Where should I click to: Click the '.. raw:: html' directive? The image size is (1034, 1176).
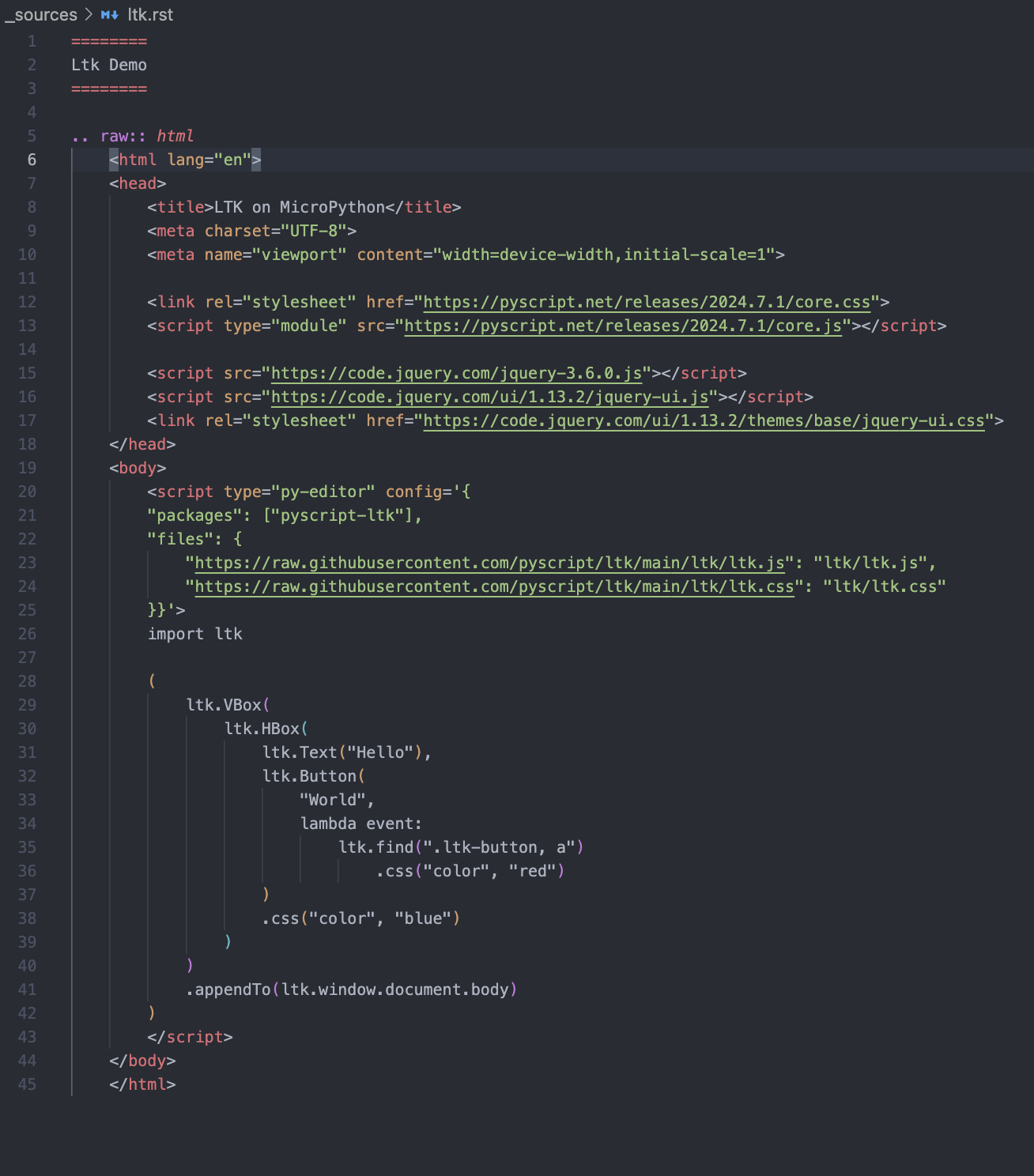pyautogui.click(x=132, y=136)
